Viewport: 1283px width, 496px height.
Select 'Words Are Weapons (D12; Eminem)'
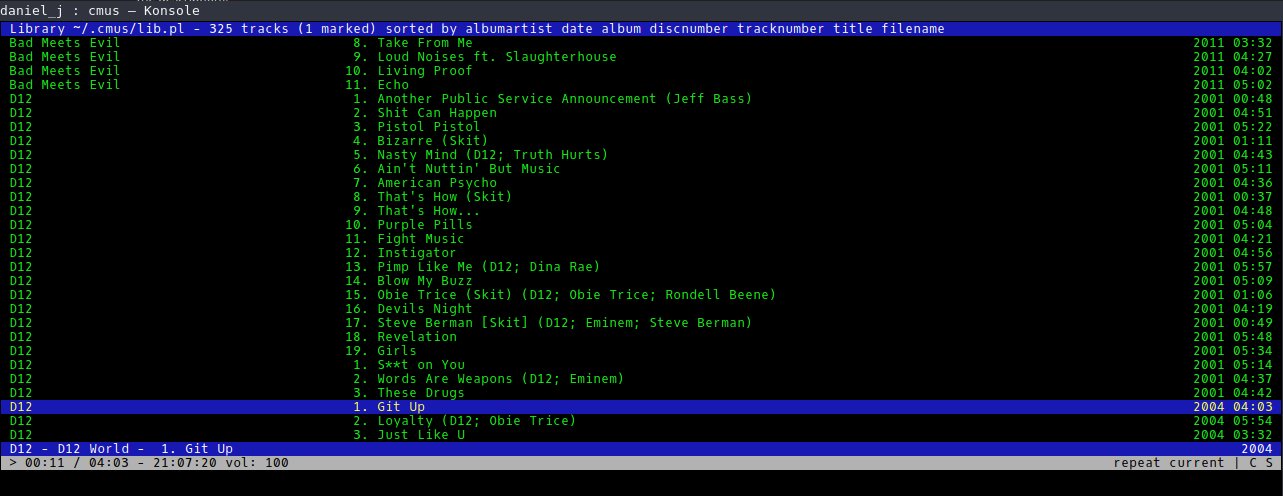pyautogui.click(x=641, y=379)
